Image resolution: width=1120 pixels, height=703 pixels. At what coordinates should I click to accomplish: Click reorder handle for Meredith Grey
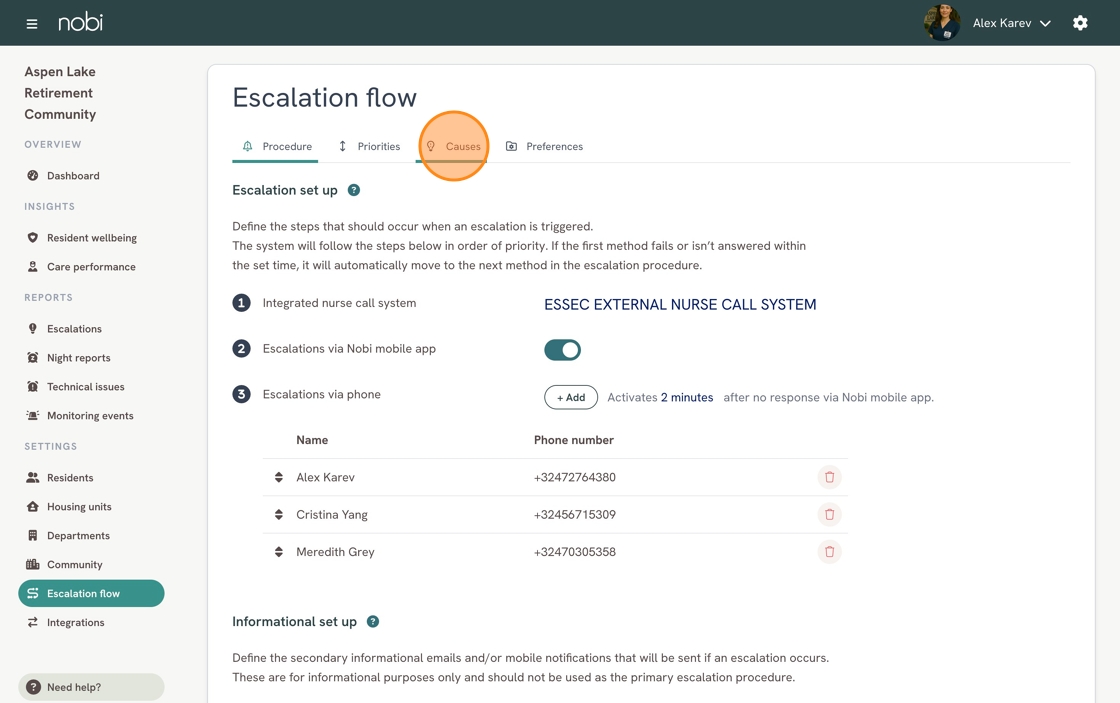[279, 552]
